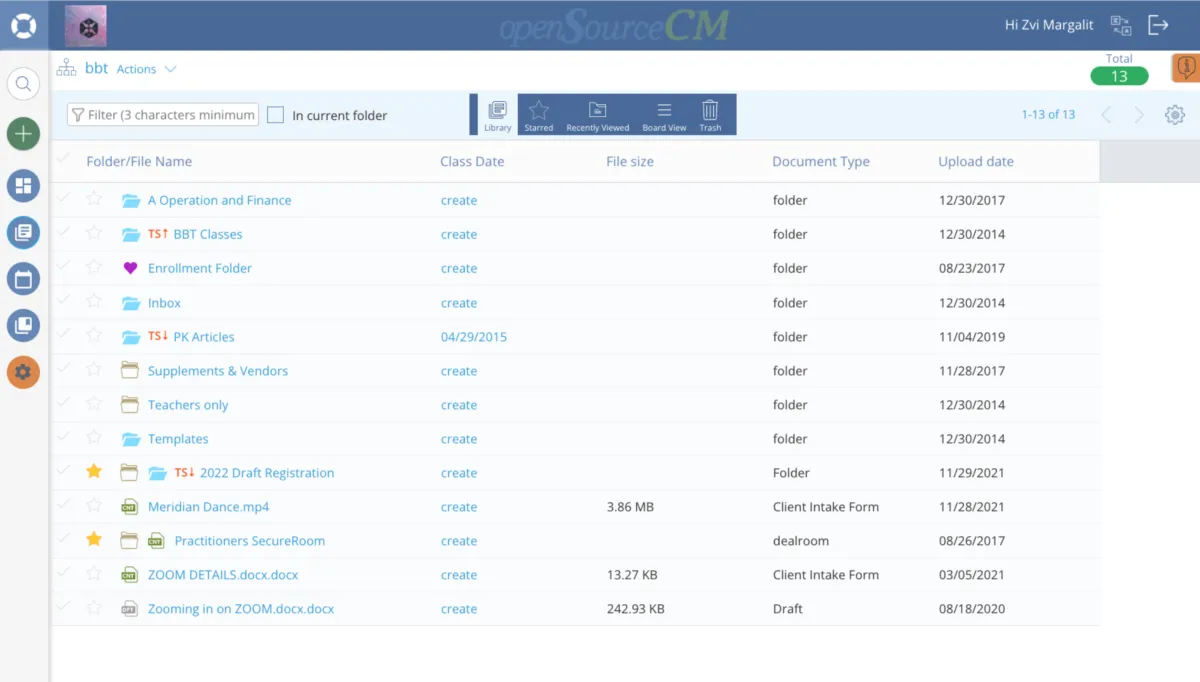The image size is (1200, 682).
Task: Open the calendar sidebar icon
Action: click(x=23, y=279)
